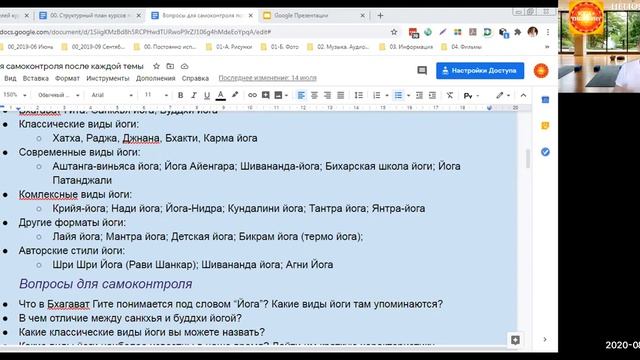The height and width of the screenshot is (360, 640).
Task: Open the Google account avatar in Docs
Action: click(x=541, y=71)
